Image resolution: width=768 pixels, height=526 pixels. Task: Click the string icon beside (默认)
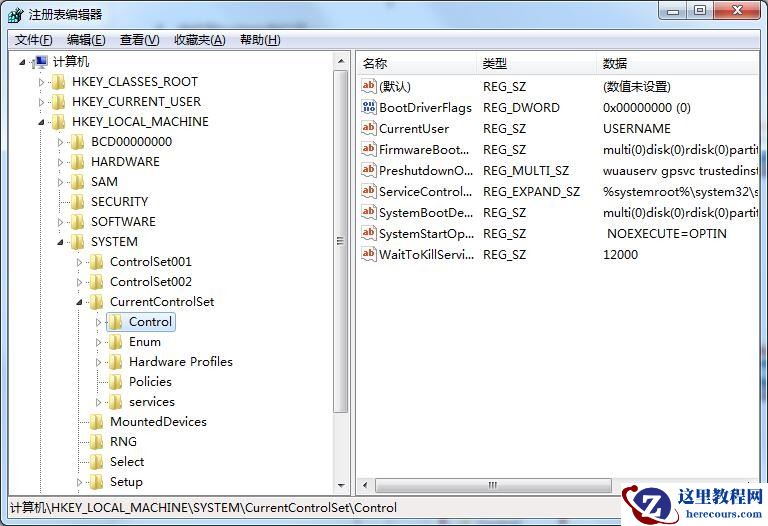[369, 86]
